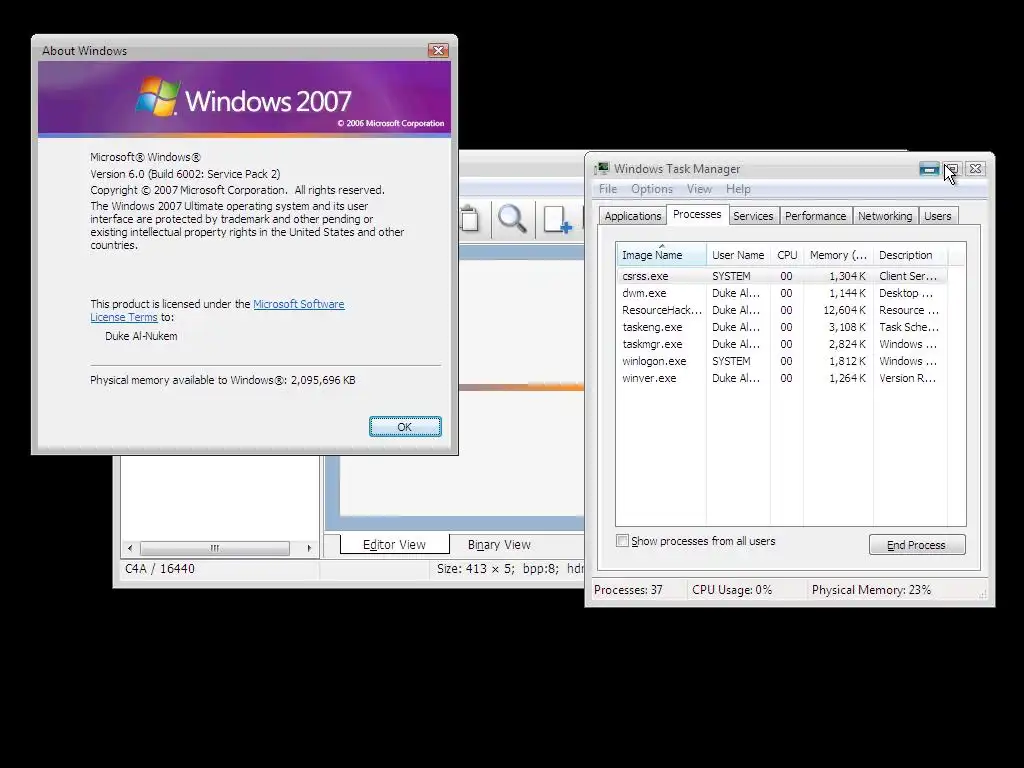This screenshot has width=1024, height=768.
Task: Switch to Editor View tab in Resource Hacker
Action: (394, 544)
